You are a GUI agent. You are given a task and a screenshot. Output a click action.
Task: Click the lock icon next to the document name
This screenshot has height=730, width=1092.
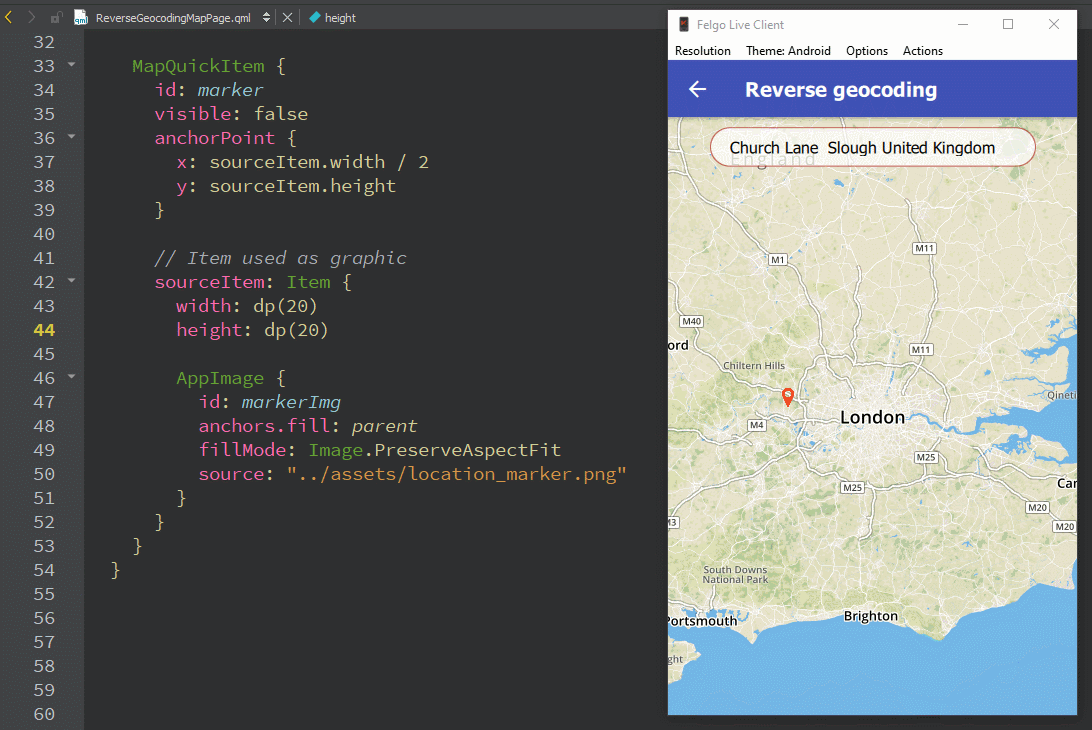[x=56, y=17]
